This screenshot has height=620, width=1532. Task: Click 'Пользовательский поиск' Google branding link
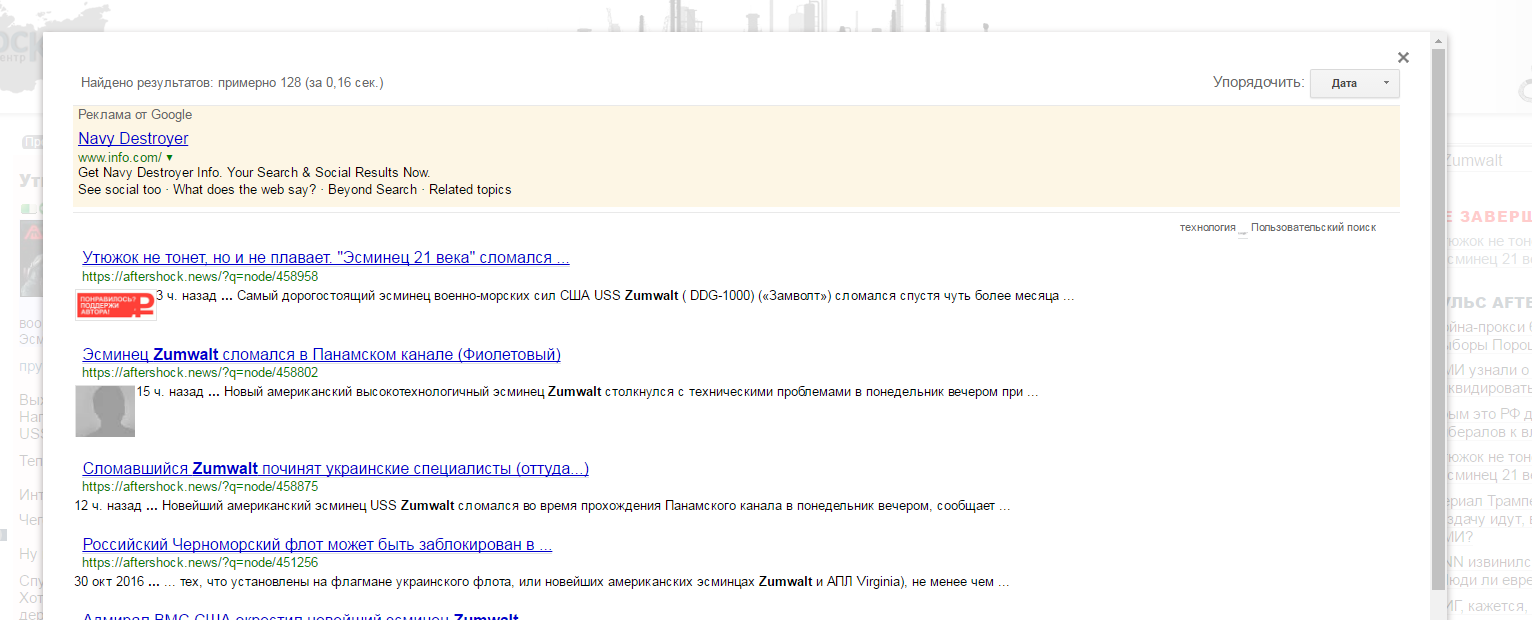(x=1313, y=227)
